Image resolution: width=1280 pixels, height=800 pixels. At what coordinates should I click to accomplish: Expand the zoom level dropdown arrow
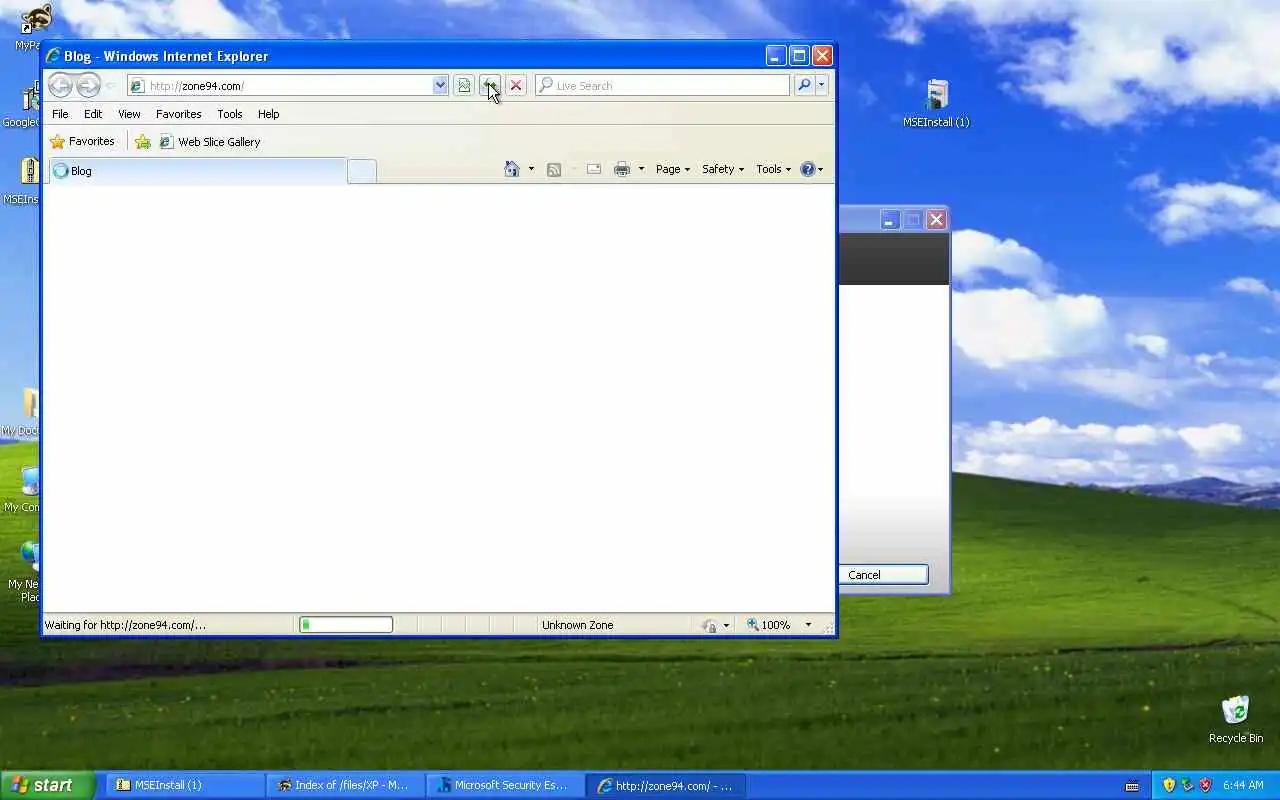[x=808, y=625]
